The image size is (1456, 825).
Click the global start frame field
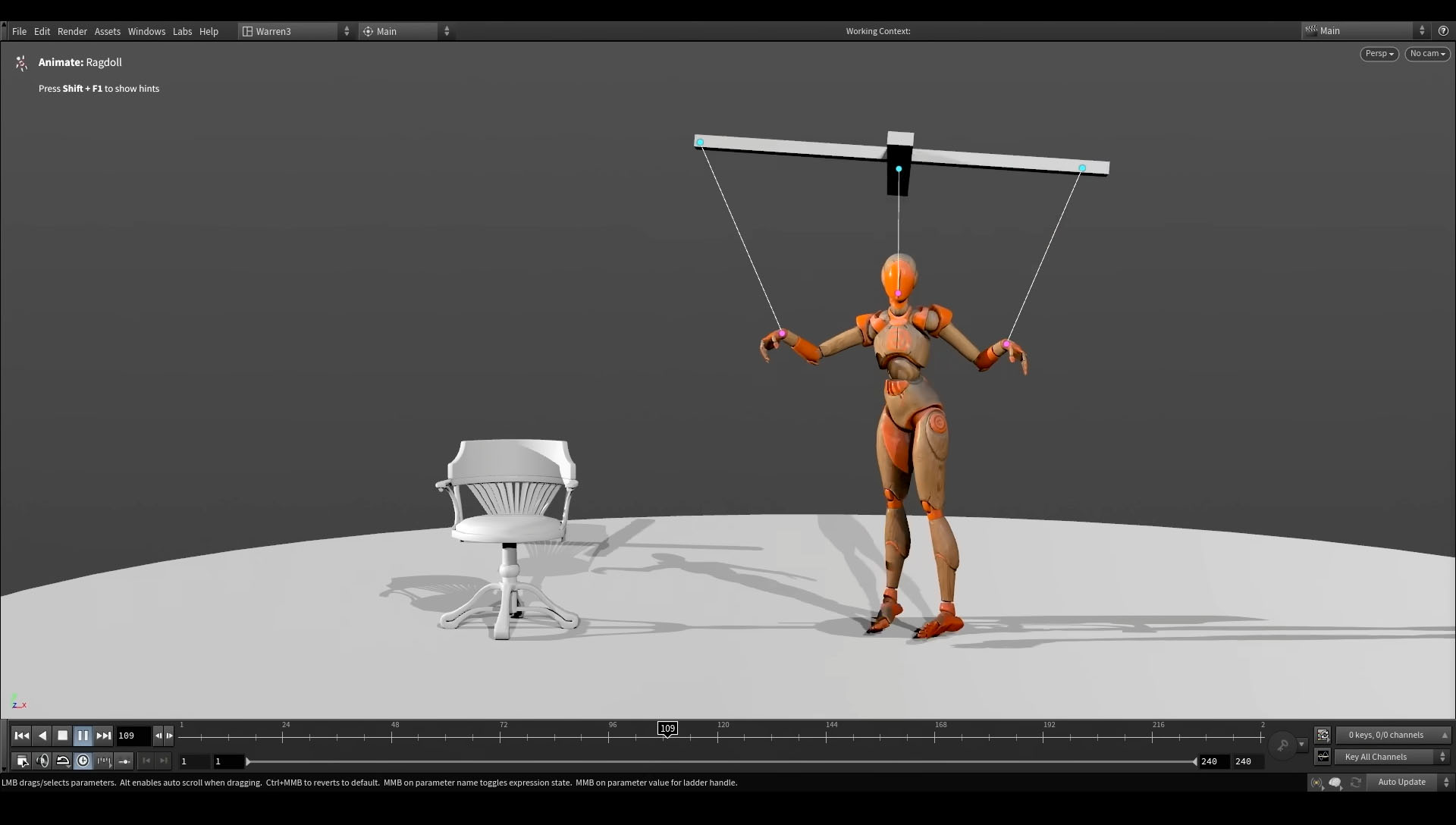pyautogui.click(x=194, y=761)
